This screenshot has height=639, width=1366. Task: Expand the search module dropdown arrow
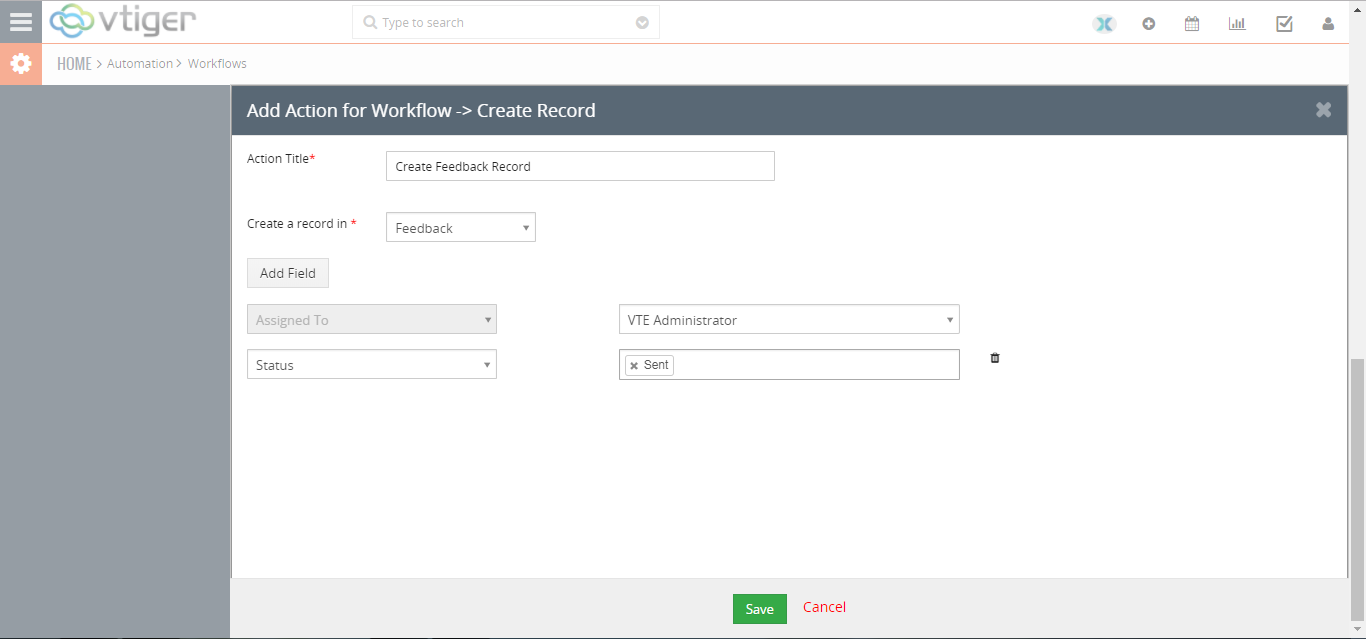[642, 22]
